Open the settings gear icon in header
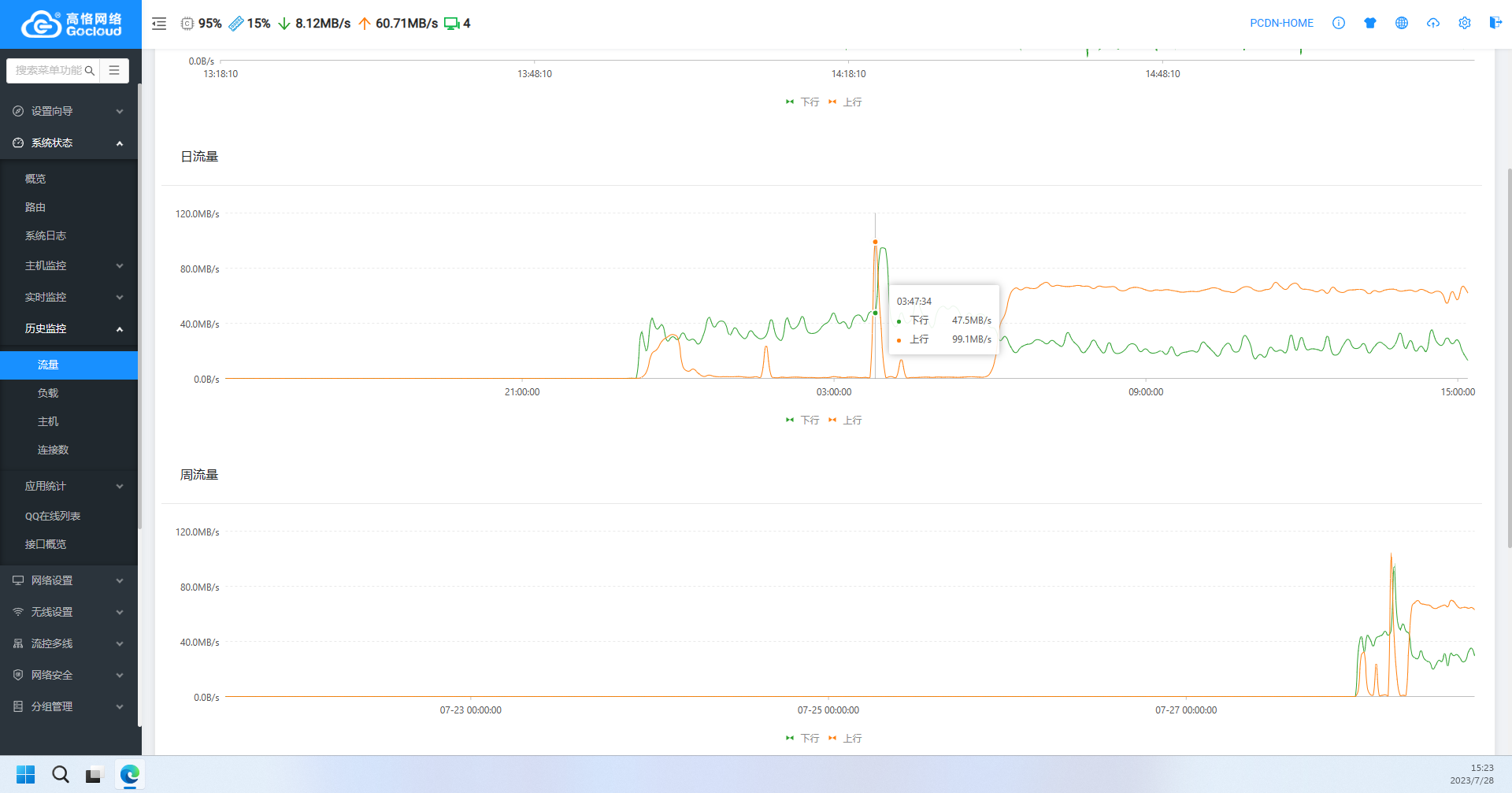 [1464, 23]
